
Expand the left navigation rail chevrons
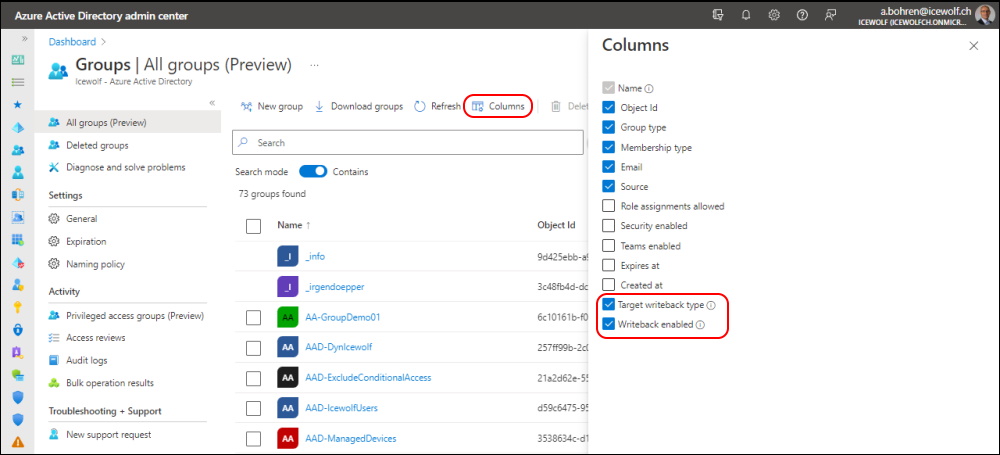click(25, 39)
